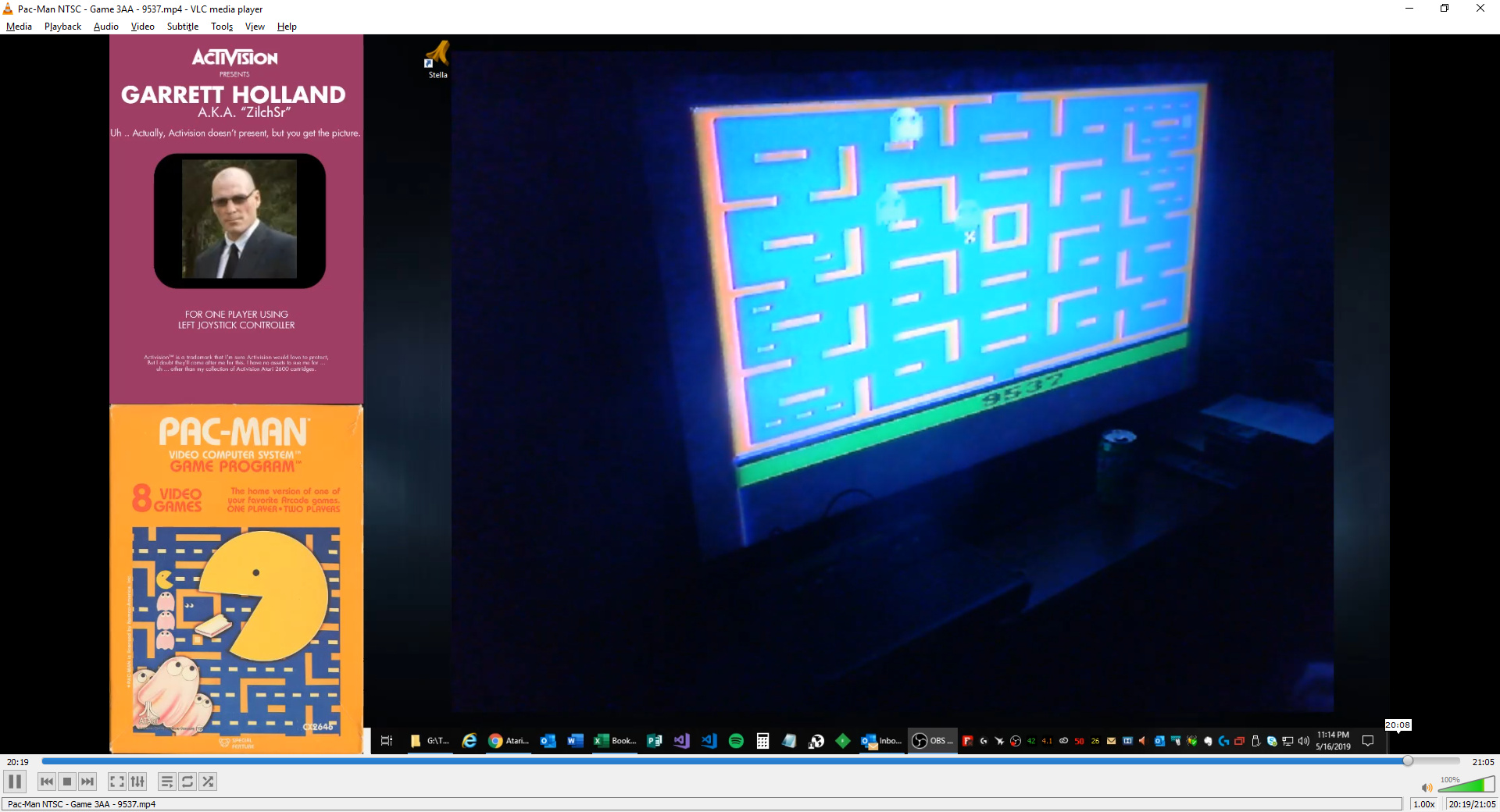Open the Audio menu
This screenshot has height=812, width=1500.
click(x=105, y=27)
